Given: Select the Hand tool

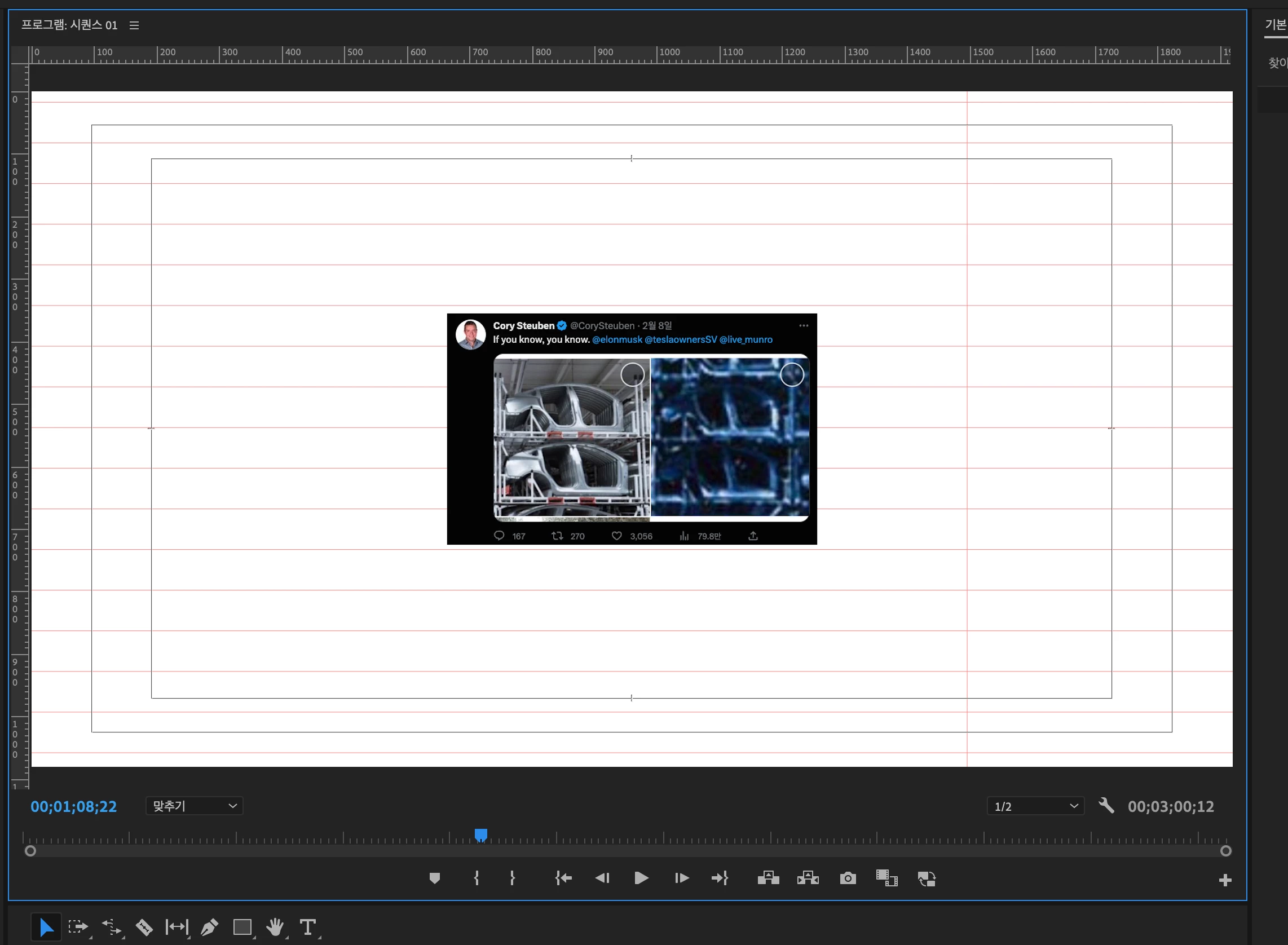Looking at the screenshot, I should pos(275,927).
